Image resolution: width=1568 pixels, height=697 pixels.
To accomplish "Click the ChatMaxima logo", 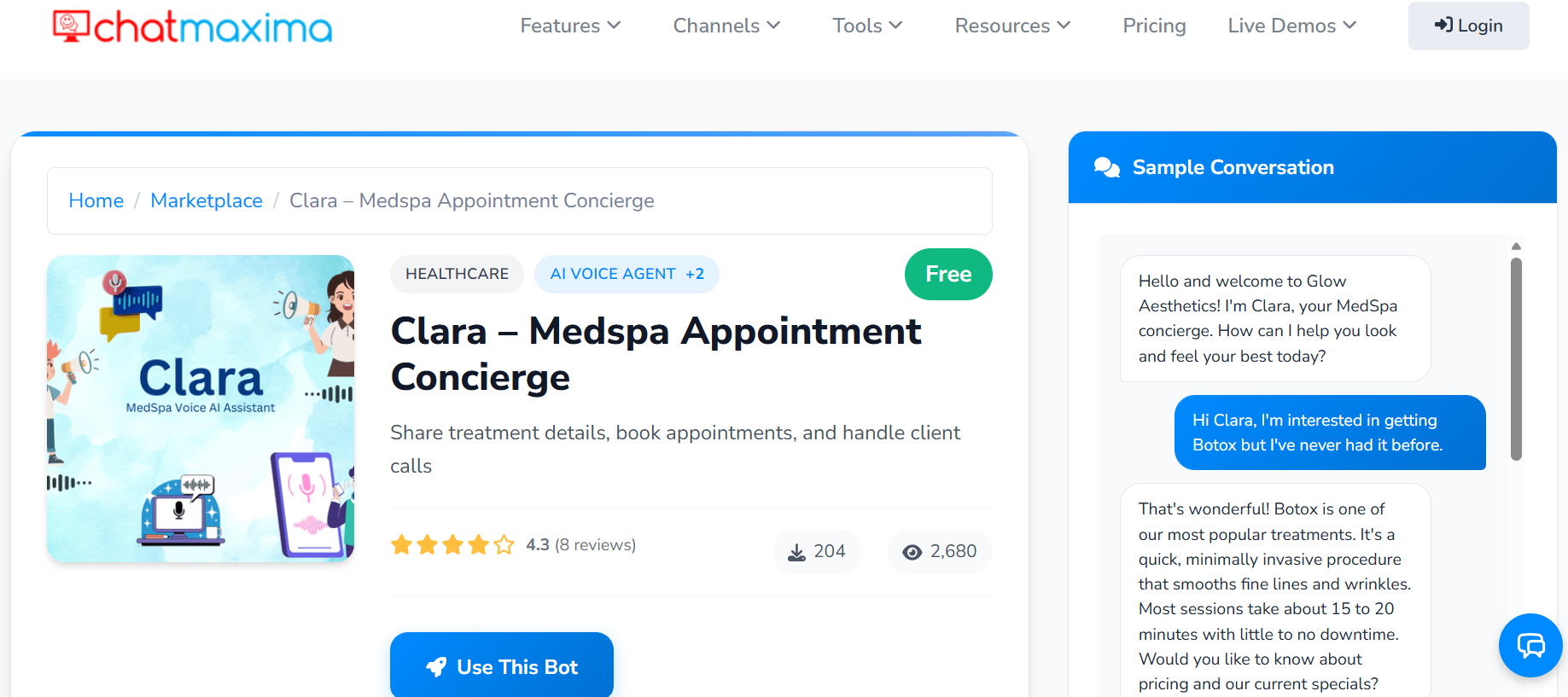I will [x=192, y=26].
